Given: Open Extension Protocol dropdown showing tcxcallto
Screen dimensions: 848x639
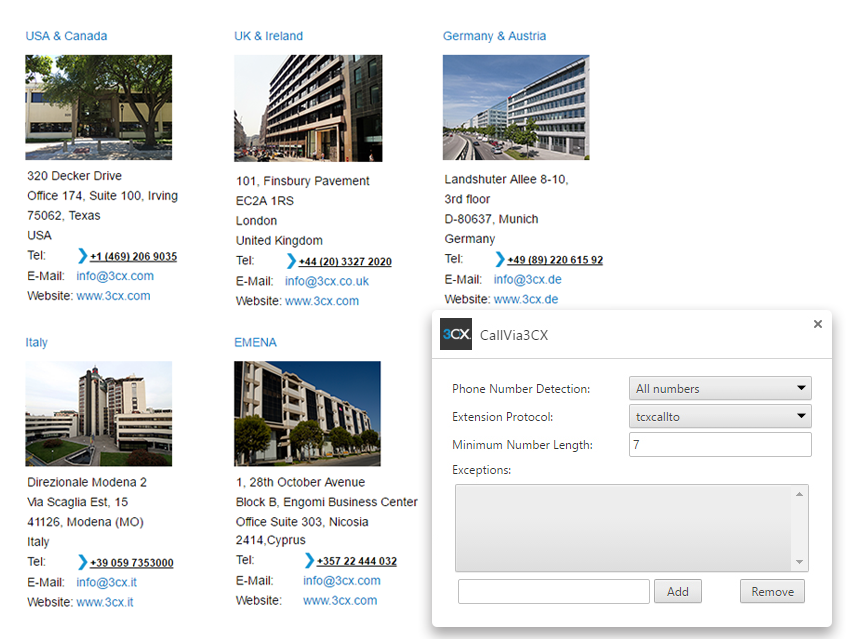Looking at the screenshot, I should [720, 416].
